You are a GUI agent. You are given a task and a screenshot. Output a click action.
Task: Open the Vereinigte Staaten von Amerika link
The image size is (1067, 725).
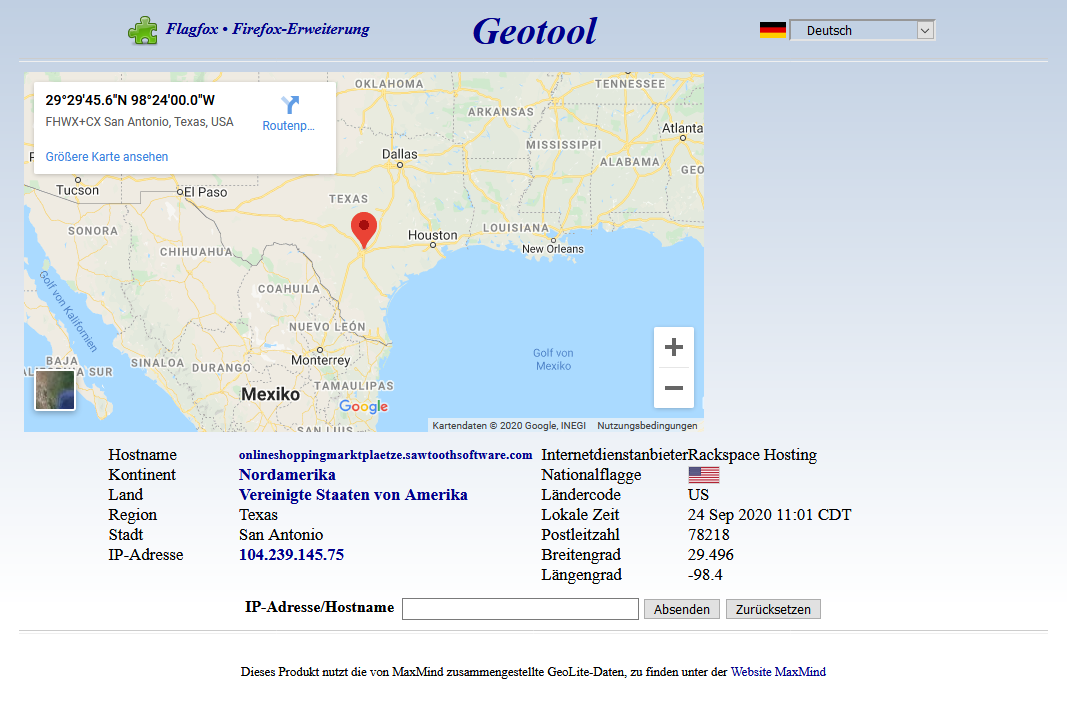[353, 495]
